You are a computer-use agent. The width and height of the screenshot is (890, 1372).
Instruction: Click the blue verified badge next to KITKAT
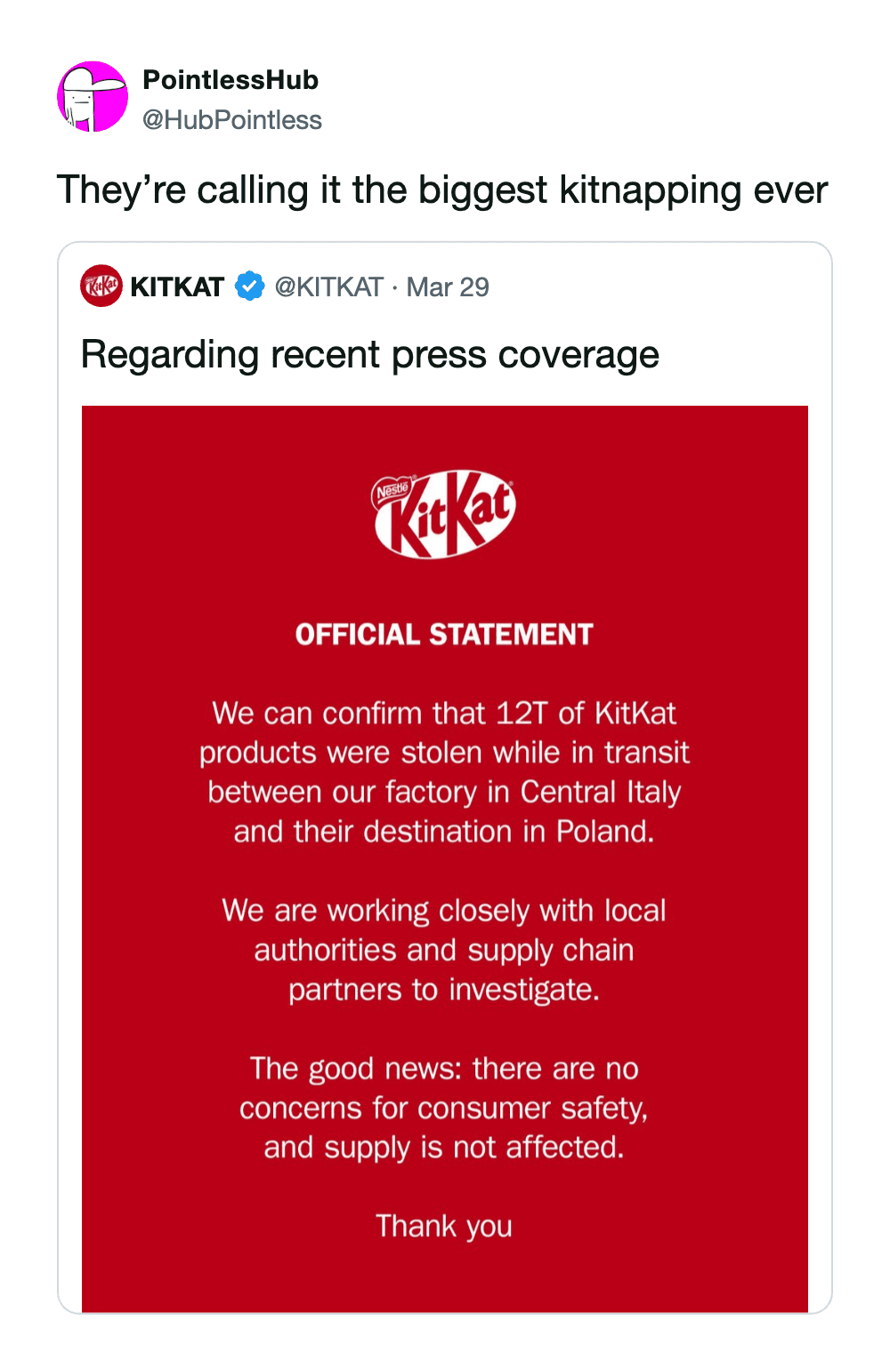tap(249, 287)
